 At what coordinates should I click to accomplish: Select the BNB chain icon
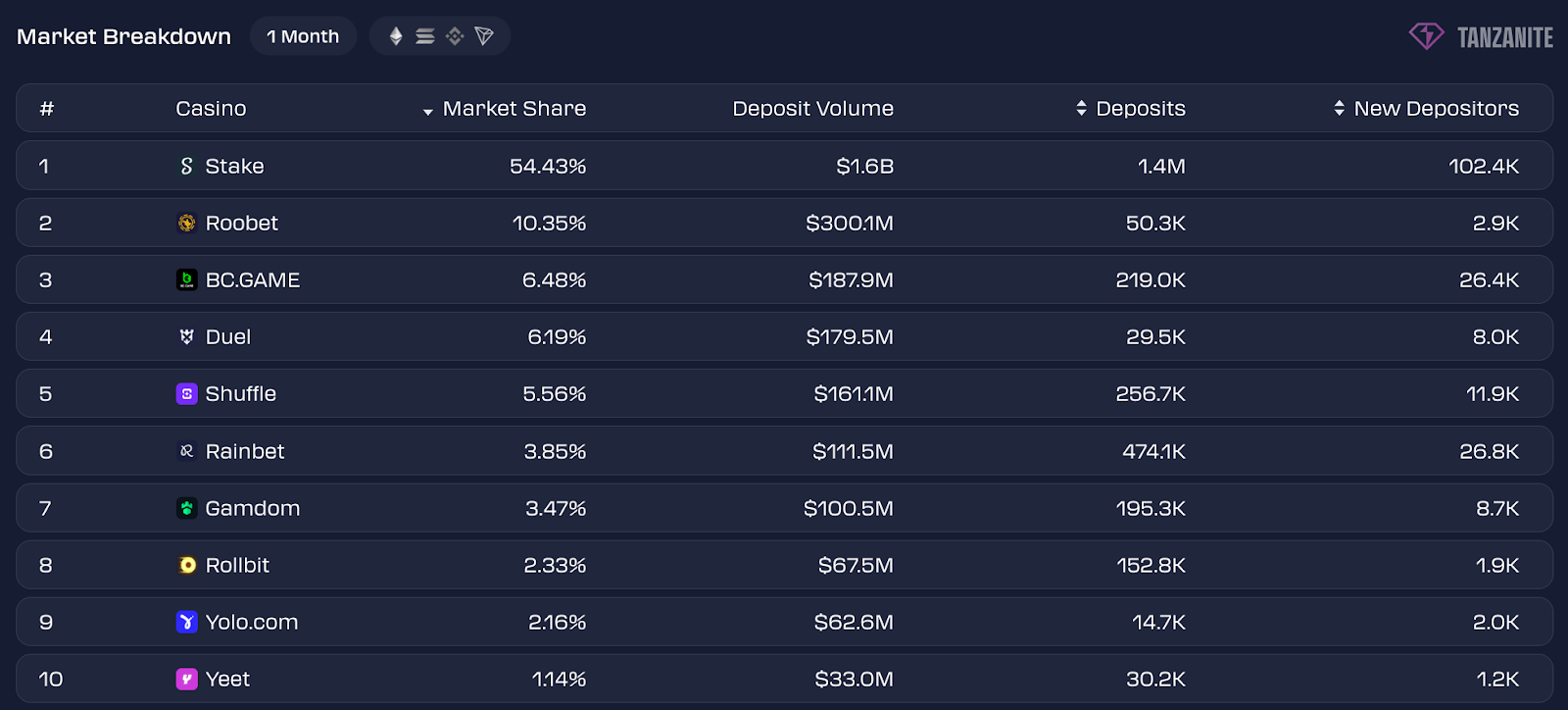[455, 36]
